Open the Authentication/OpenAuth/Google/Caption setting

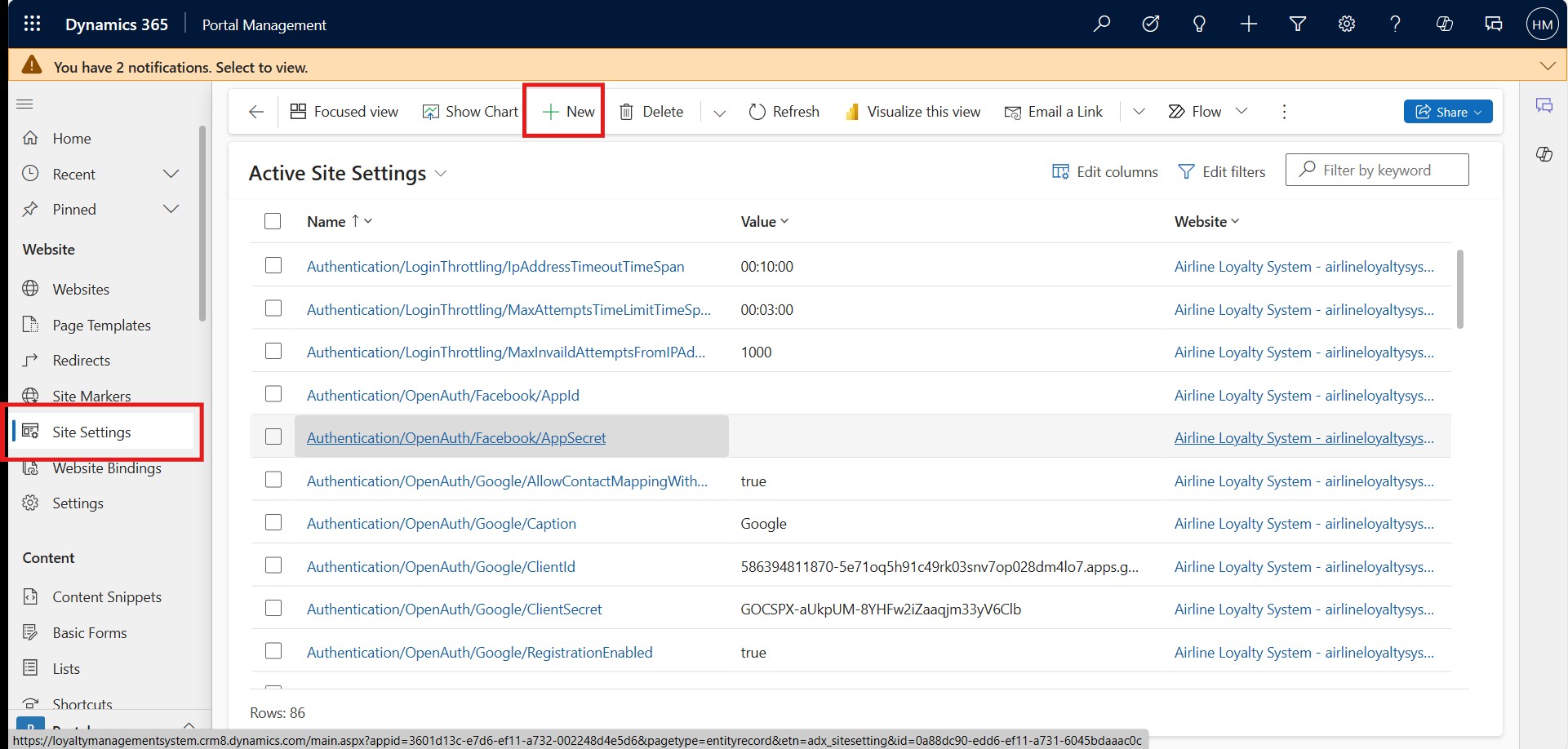point(441,523)
